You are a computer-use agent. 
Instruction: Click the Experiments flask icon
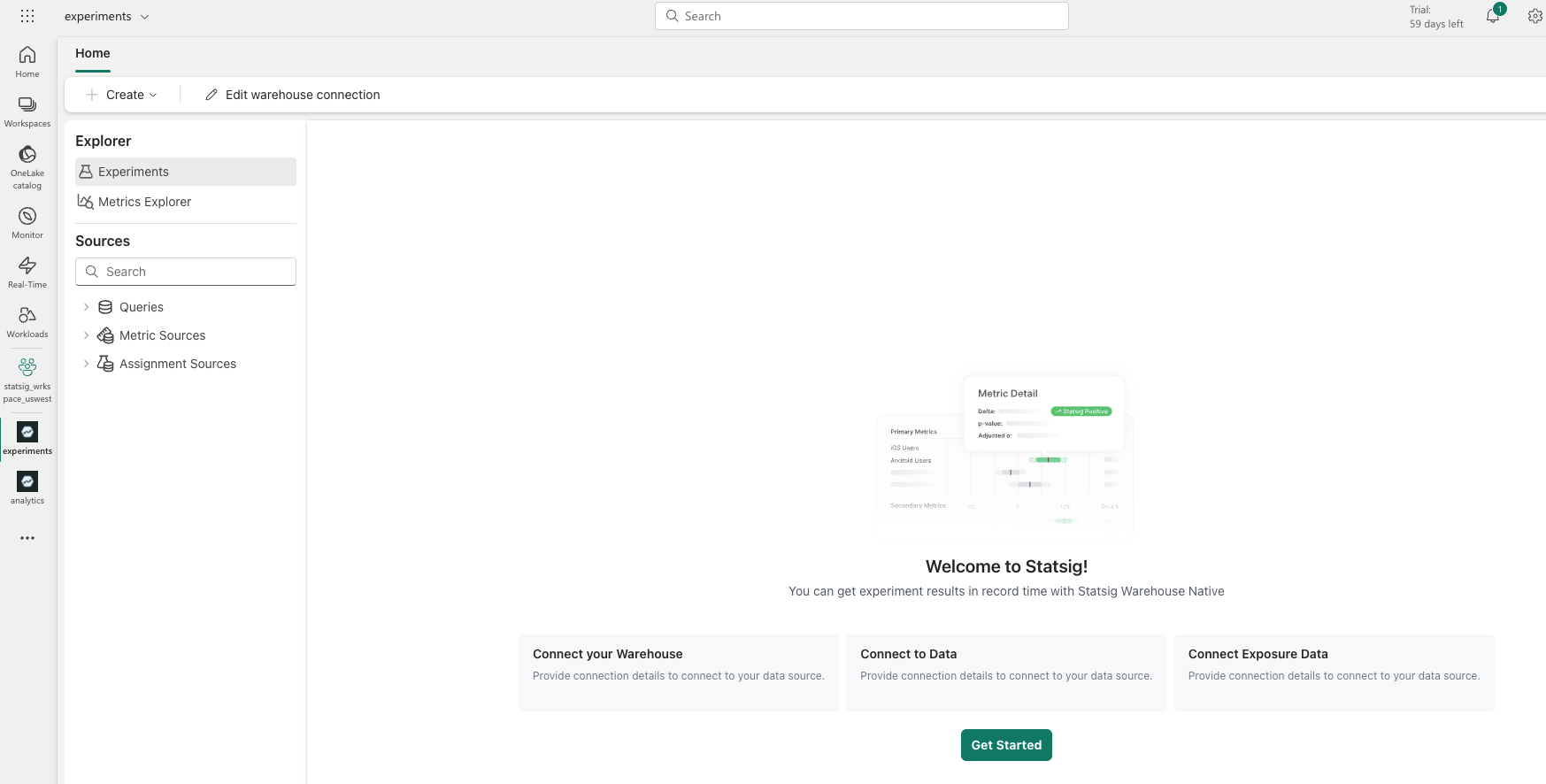[86, 172]
